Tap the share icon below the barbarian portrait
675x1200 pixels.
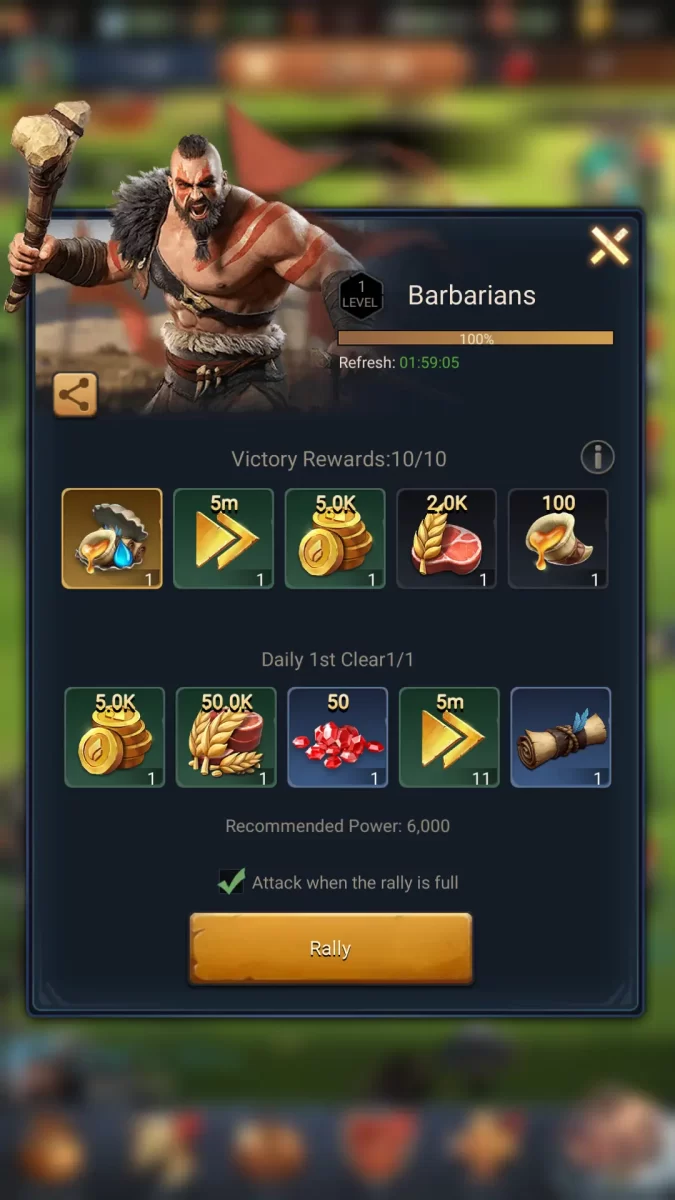[x=75, y=395]
